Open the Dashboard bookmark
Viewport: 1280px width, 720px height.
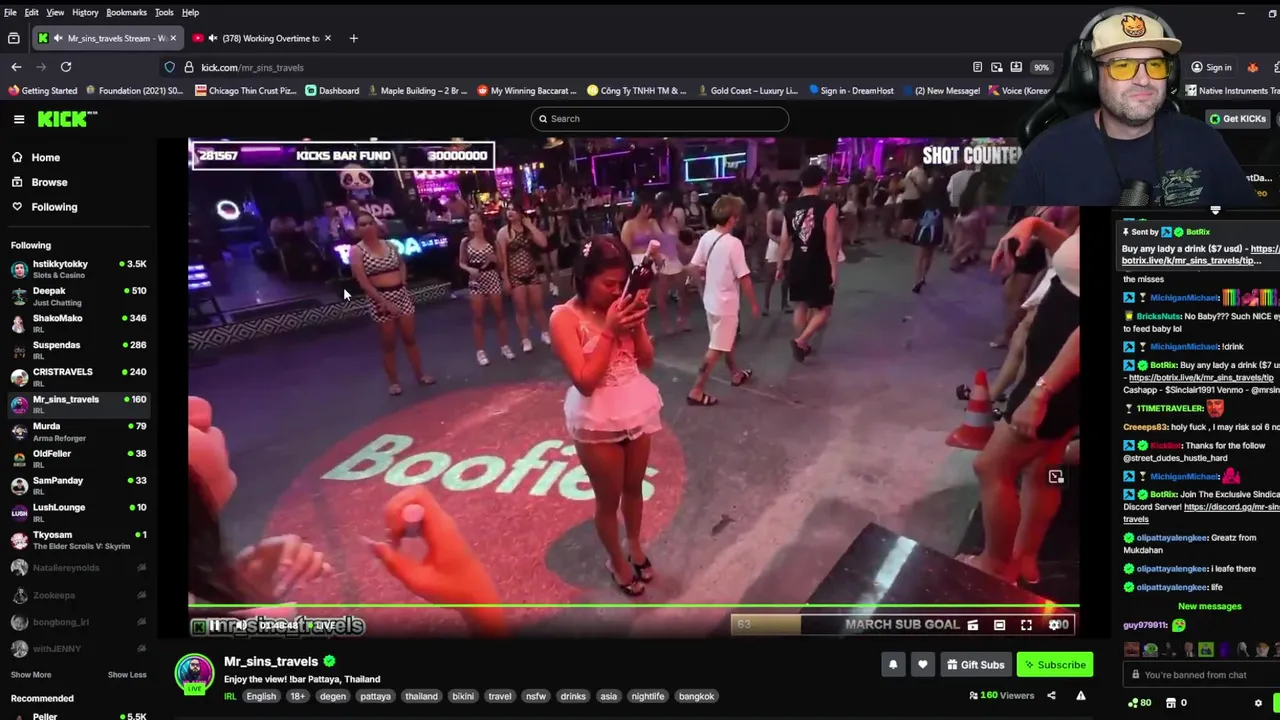[332, 90]
